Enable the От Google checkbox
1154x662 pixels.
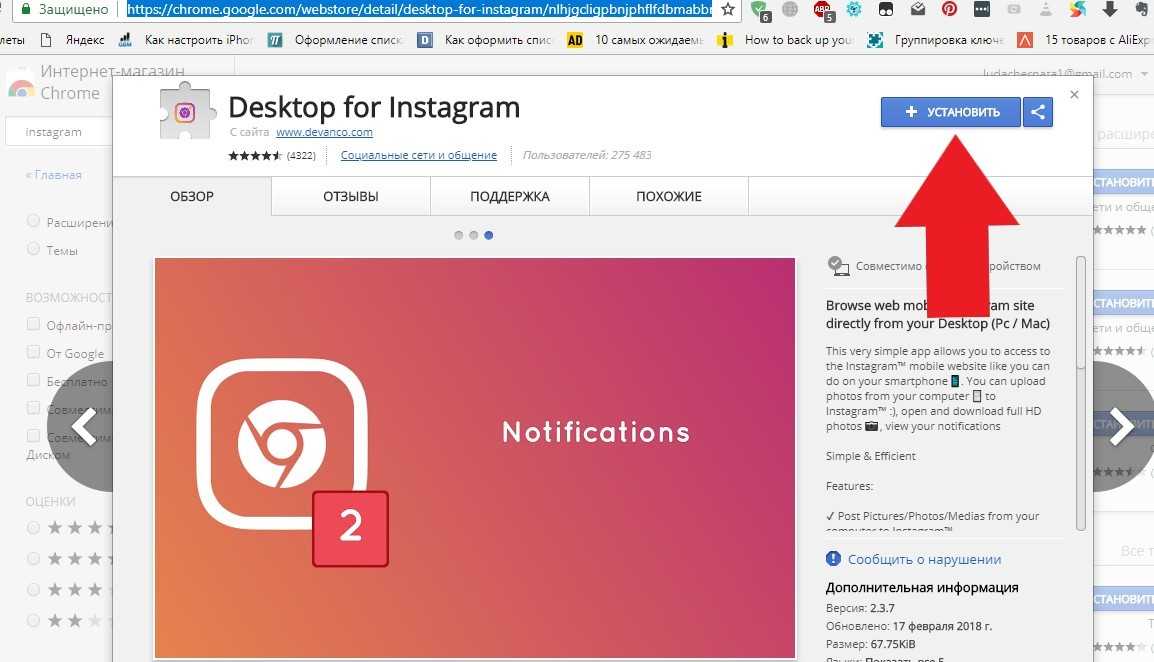point(33,352)
